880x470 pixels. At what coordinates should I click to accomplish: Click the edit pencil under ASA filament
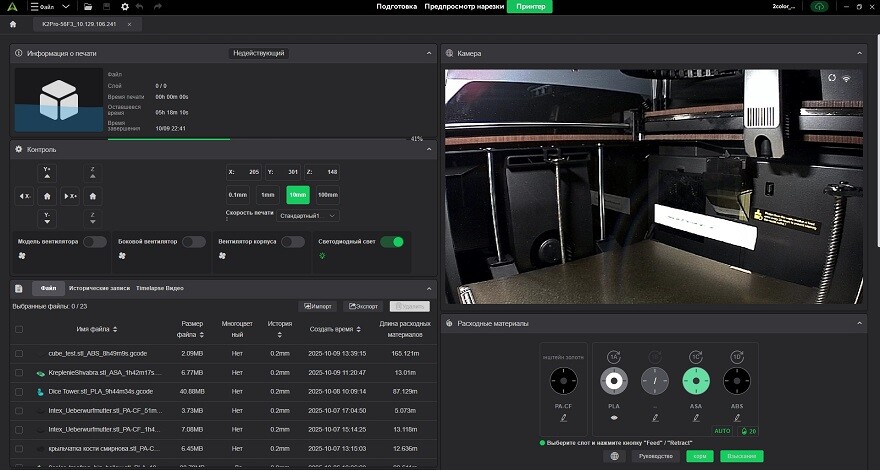[697, 416]
